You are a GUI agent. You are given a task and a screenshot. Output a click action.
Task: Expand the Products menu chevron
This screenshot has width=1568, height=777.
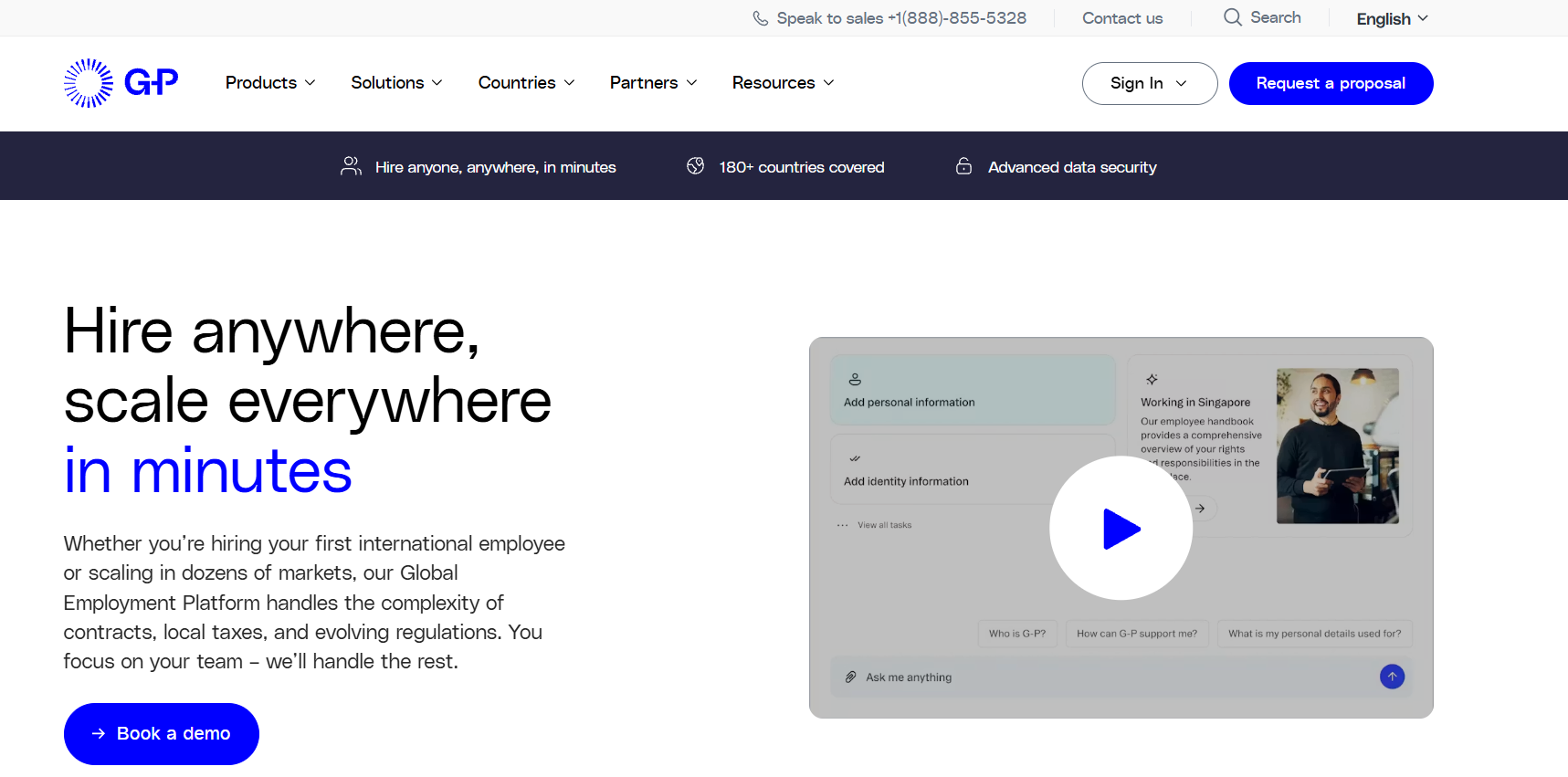310,83
